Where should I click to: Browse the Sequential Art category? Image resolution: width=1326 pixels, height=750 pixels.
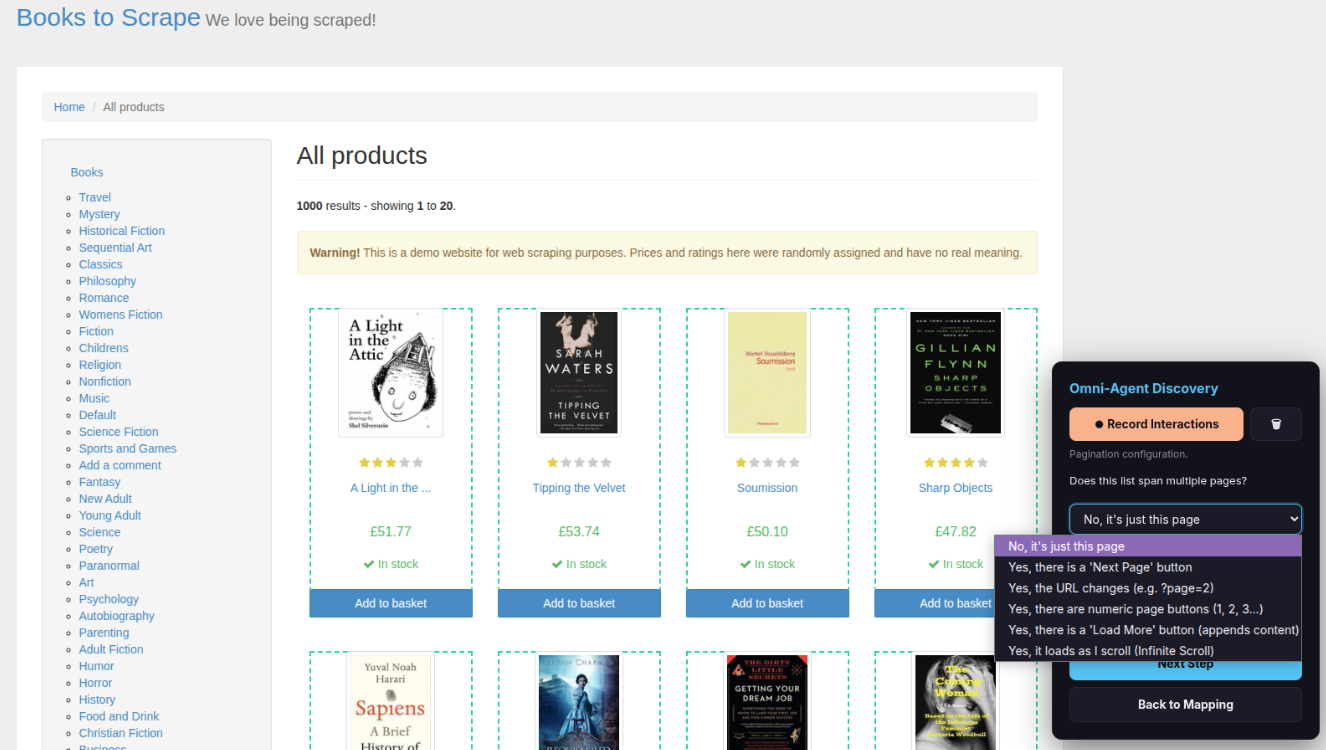pos(116,248)
